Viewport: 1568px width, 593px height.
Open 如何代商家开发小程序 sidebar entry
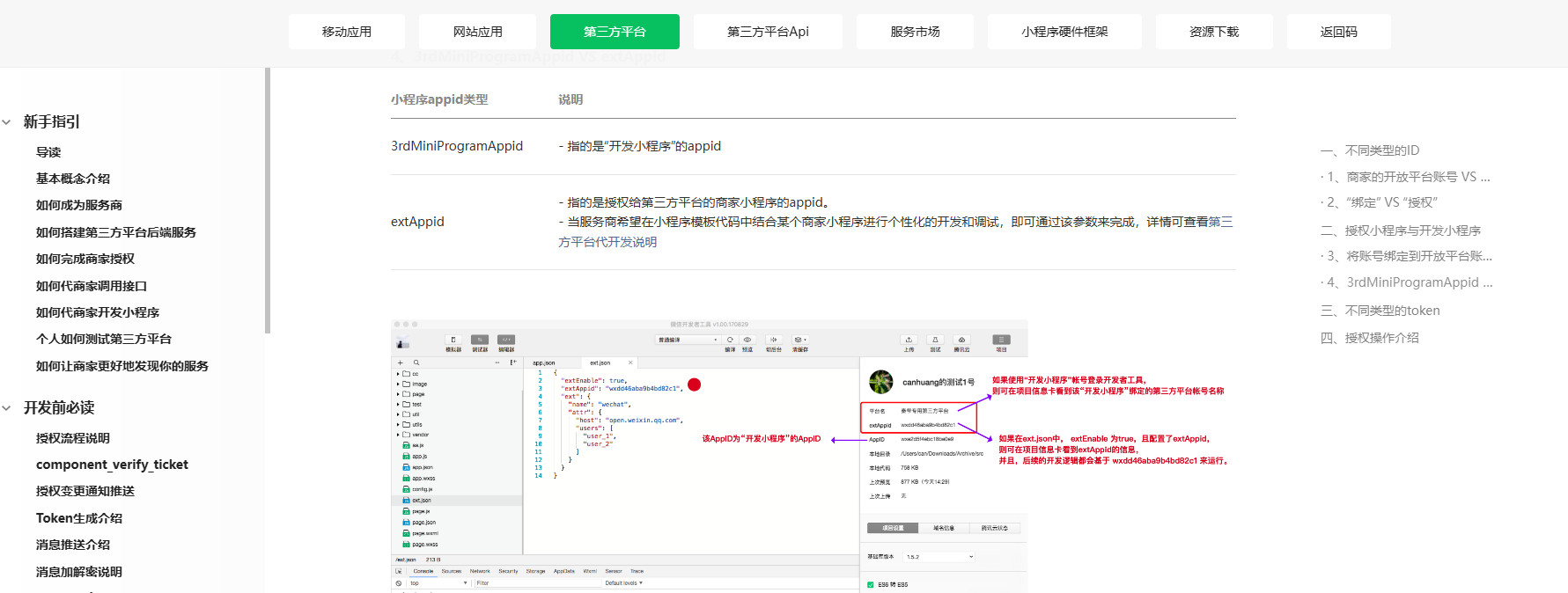pos(98,312)
